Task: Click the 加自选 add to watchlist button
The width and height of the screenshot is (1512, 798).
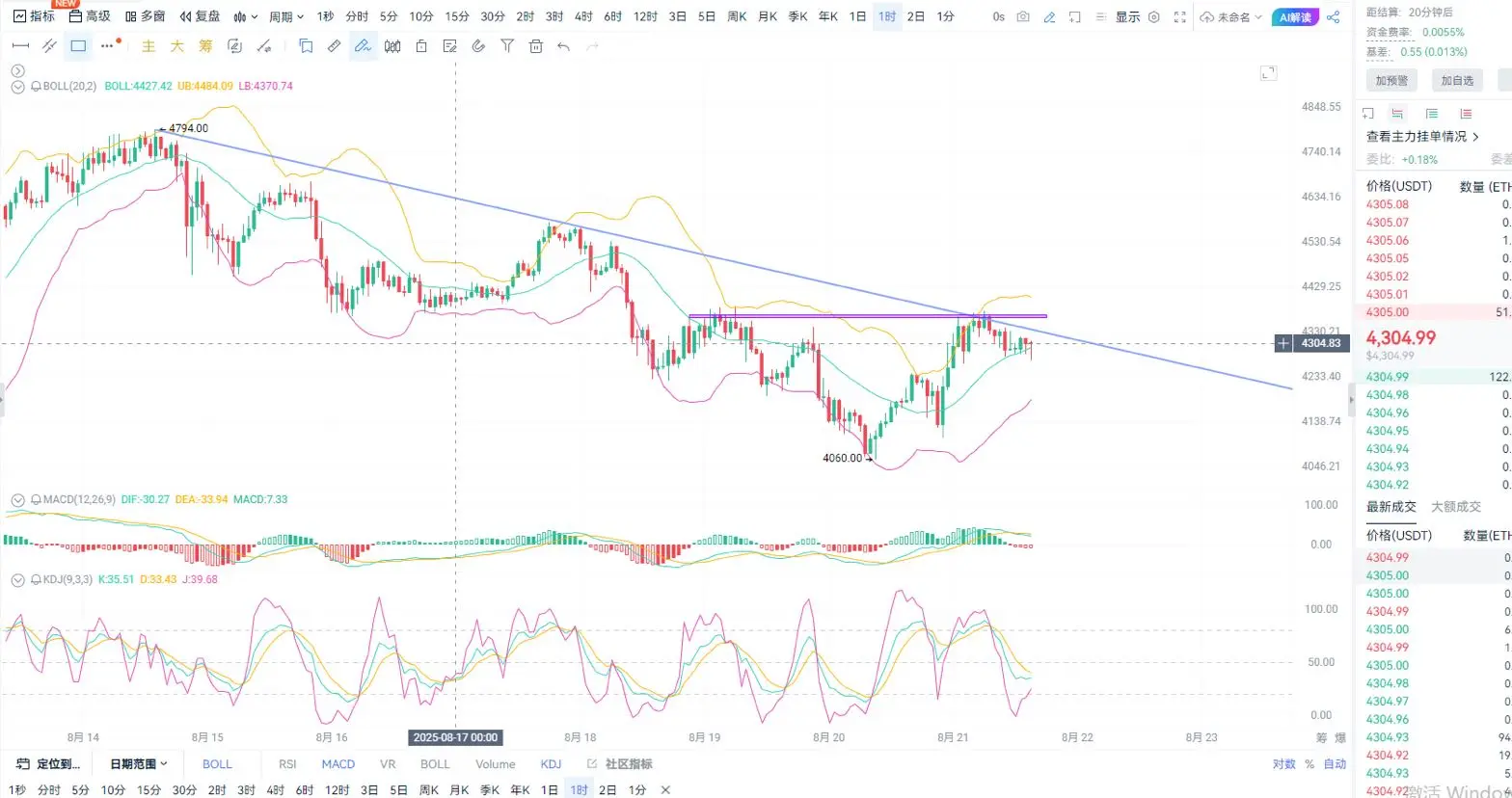Action: (x=1457, y=80)
